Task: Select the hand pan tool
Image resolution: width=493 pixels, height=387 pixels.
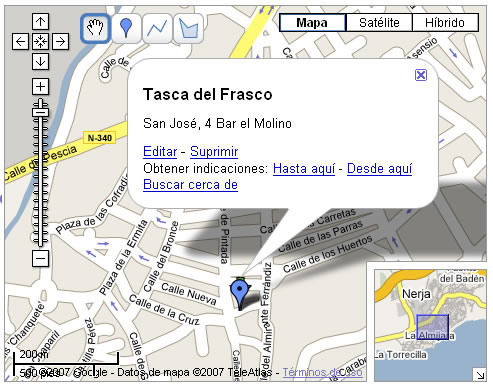Action: [95, 28]
